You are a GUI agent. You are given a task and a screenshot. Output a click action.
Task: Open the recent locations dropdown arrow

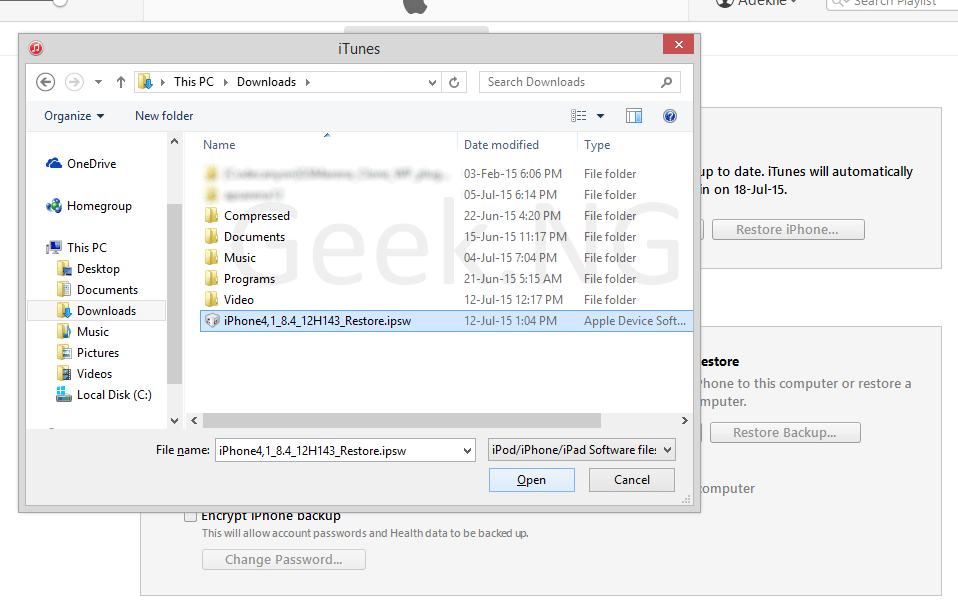click(x=98, y=82)
